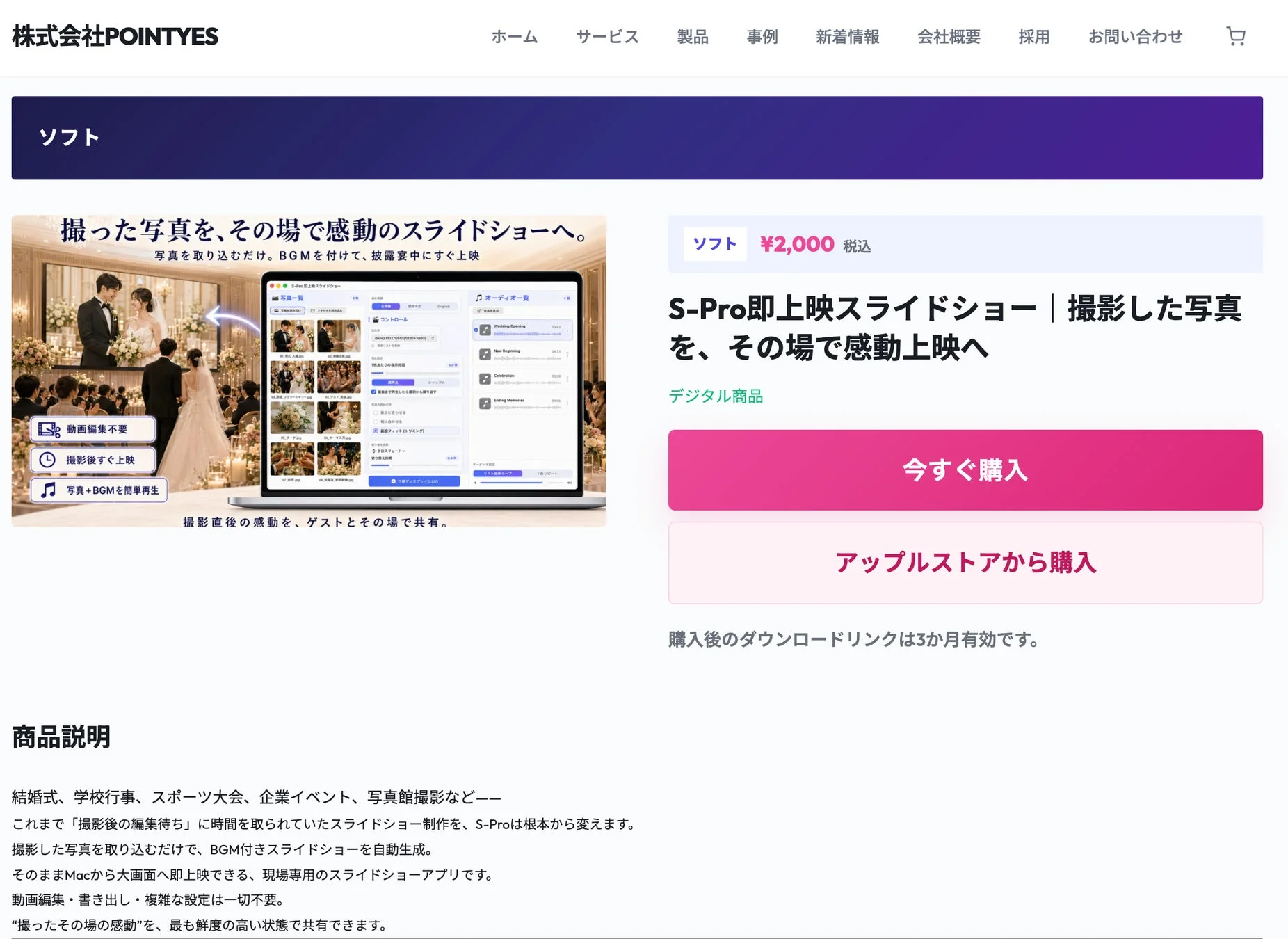The image size is (1288, 939).
Task: Click description line 動画編集・書き出し・複雑な設定は一切不要
Action: [147, 899]
